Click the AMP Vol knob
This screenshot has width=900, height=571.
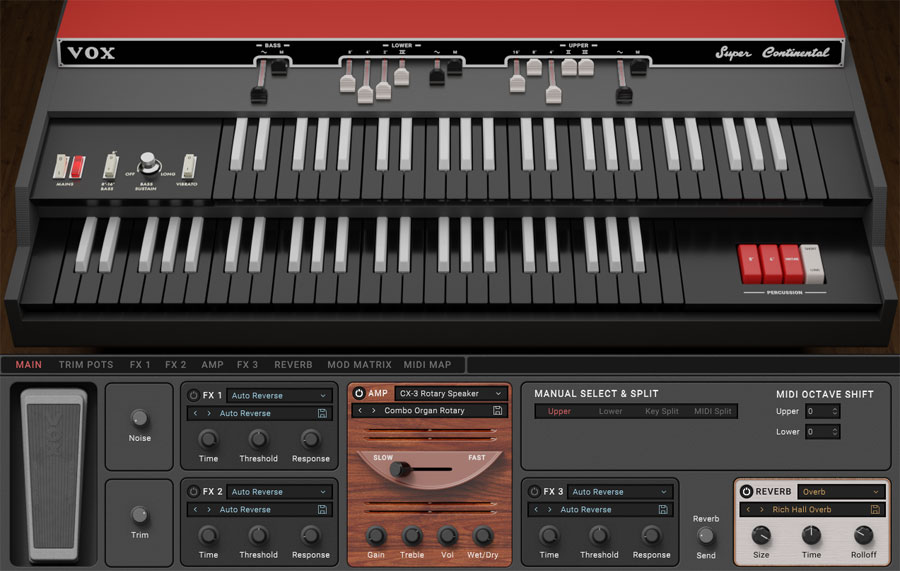pyautogui.click(x=447, y=535)
